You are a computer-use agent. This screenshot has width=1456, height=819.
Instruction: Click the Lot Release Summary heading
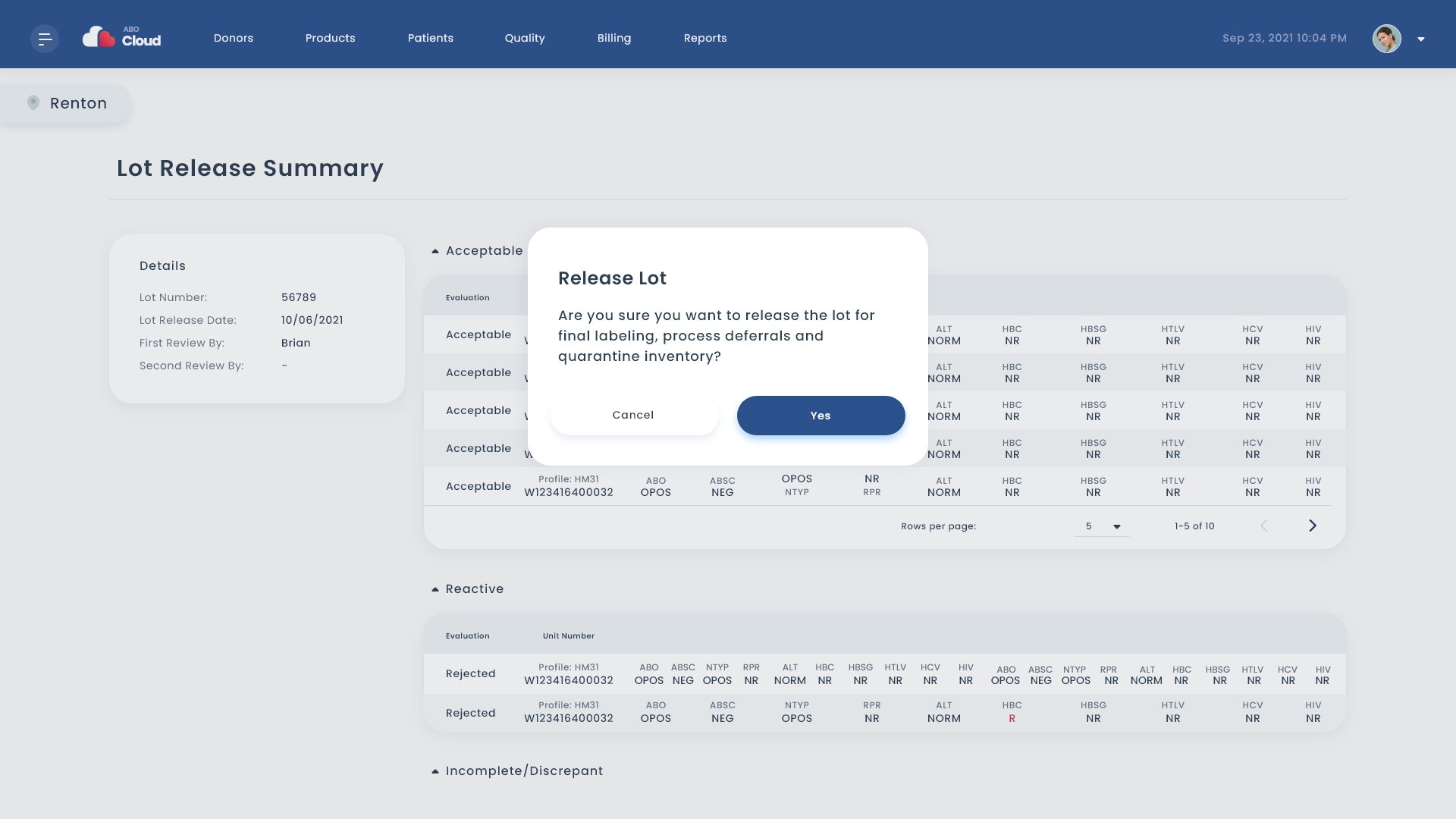[x=250, y=168]
